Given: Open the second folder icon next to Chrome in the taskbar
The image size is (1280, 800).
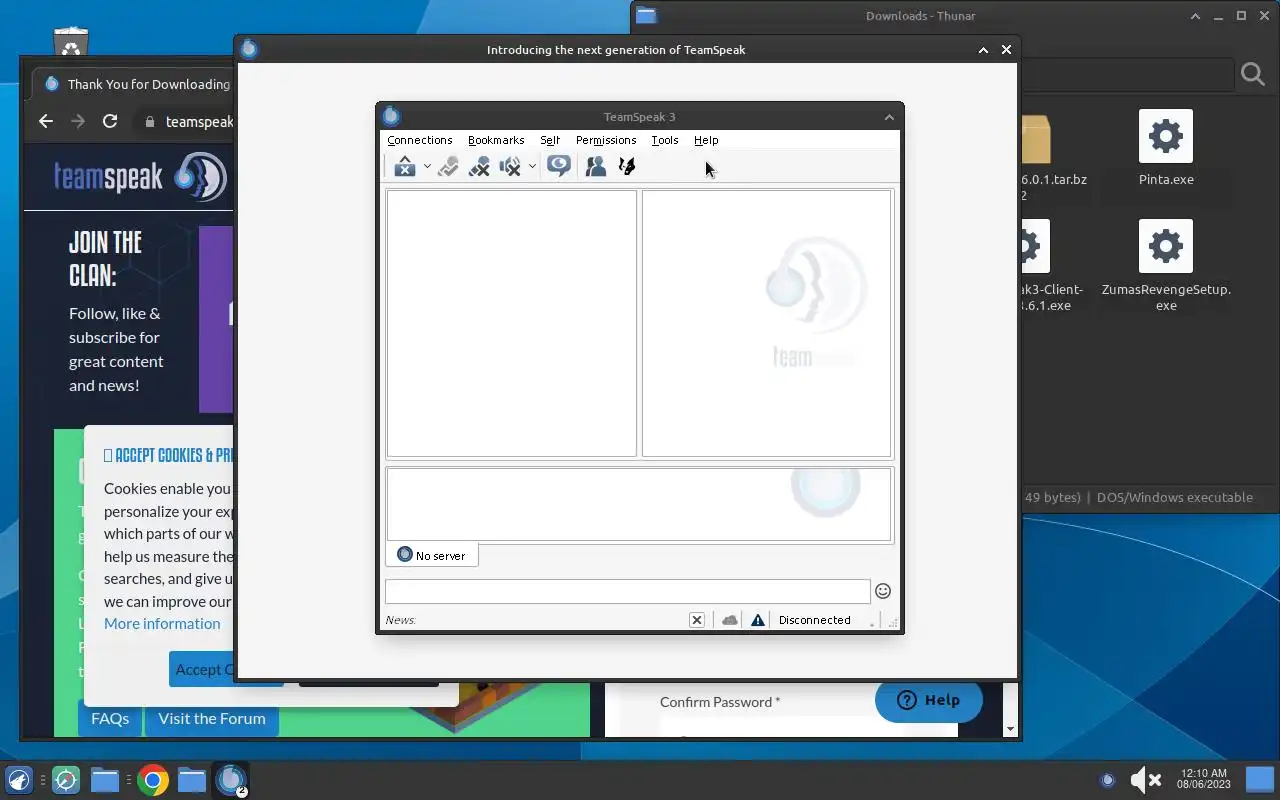Looking at the screenshot, I should pos(192,780).
